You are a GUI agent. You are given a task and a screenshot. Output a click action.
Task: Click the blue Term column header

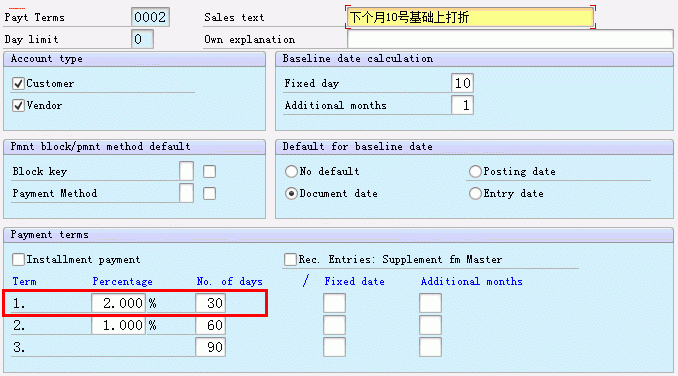25,281
